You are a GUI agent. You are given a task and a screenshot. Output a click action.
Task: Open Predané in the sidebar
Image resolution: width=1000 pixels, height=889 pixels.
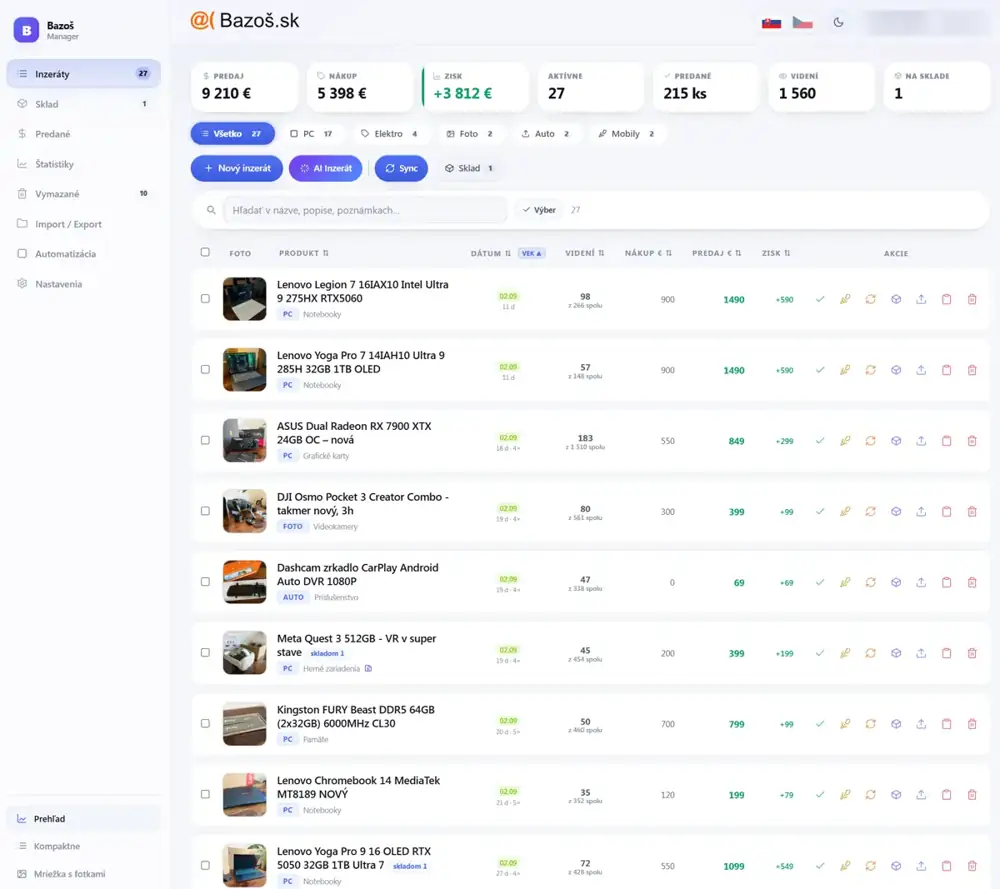(84, 134)
